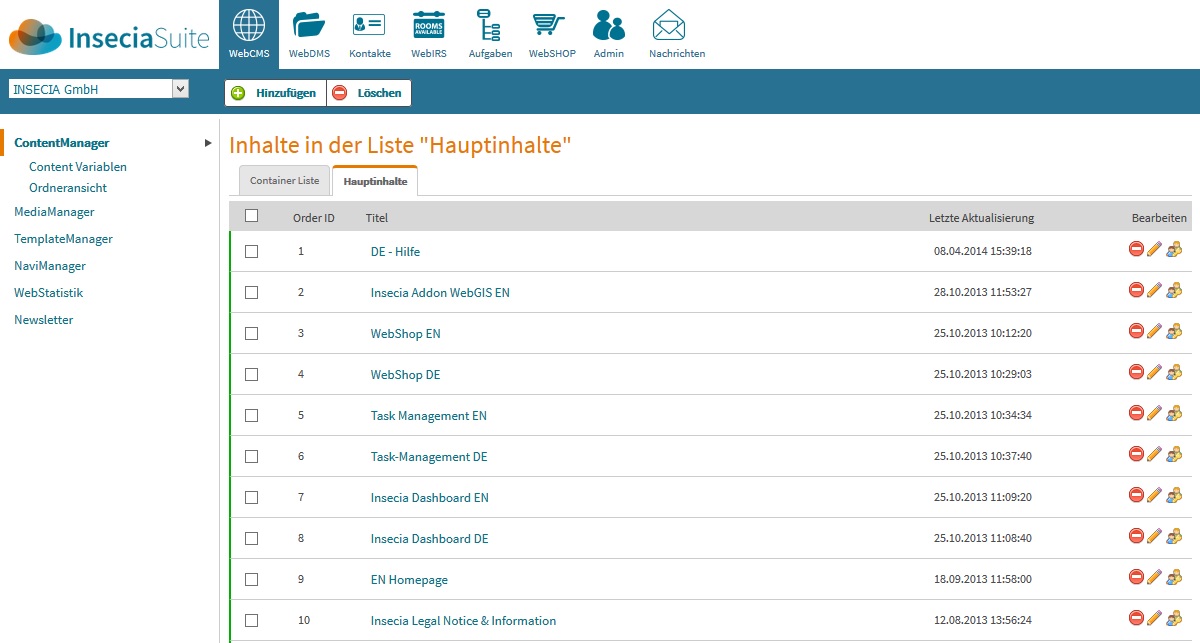Open the INSECIA GmbH company dropdown
1200x643 pixels.
click(99, 90)
